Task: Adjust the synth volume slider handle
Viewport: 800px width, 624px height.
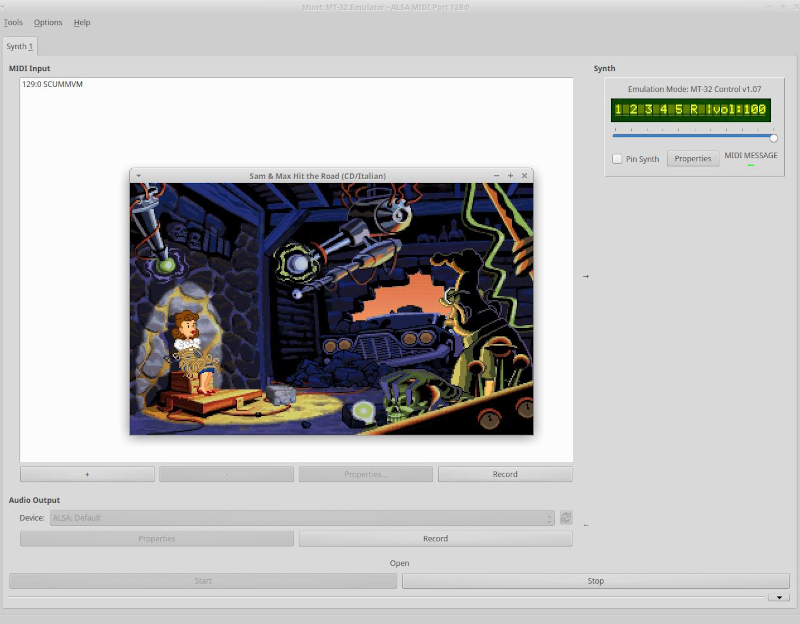Action: [773, 138]
